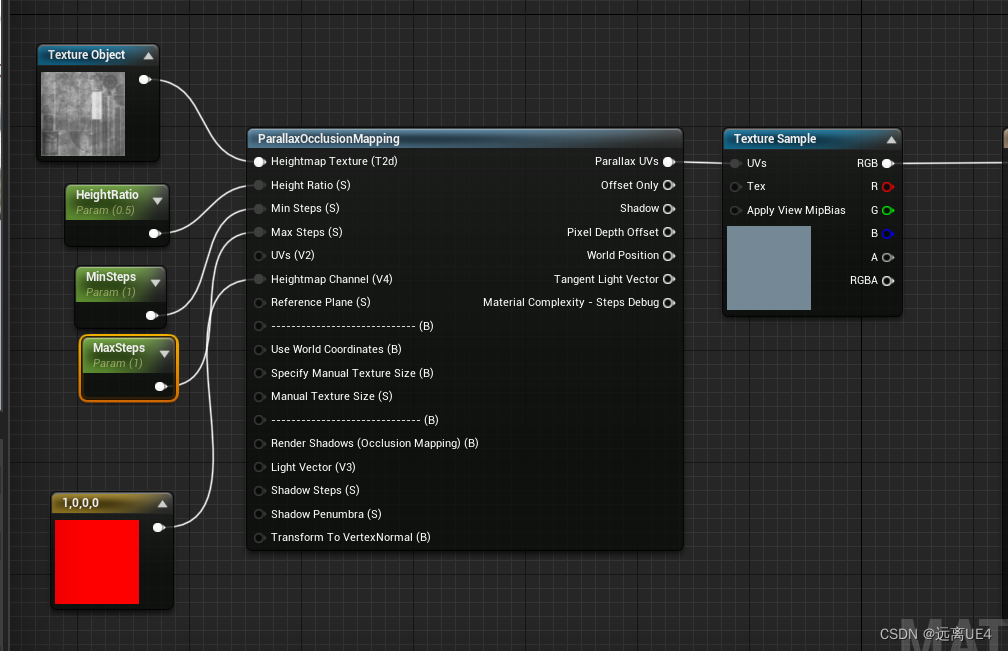Click the blue B channel output pin
The image size is (1008, 651).
point(887,234)
